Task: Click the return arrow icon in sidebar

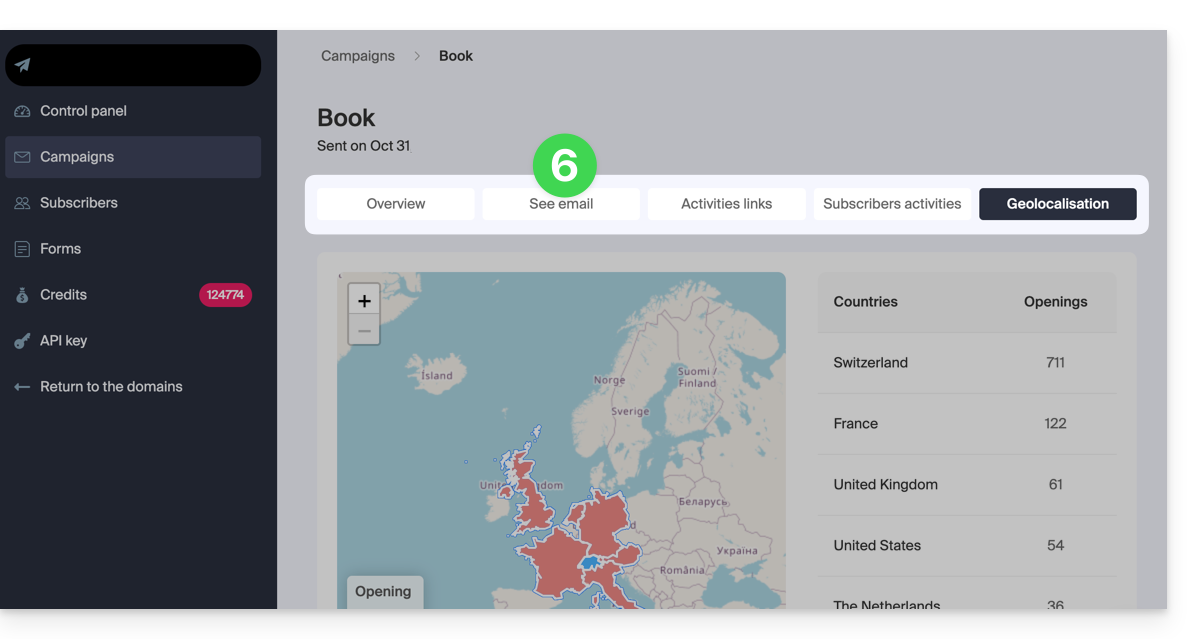Action: tap(22, 387)
